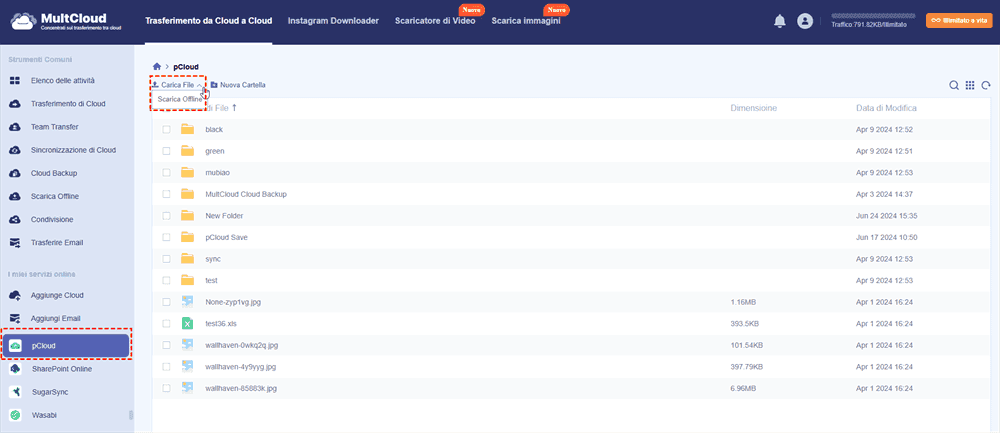The height and width of the screenshot is (433, 1000).
Task: Open the MultCloud Cloud Backup folder name
Action: [246, 194]
